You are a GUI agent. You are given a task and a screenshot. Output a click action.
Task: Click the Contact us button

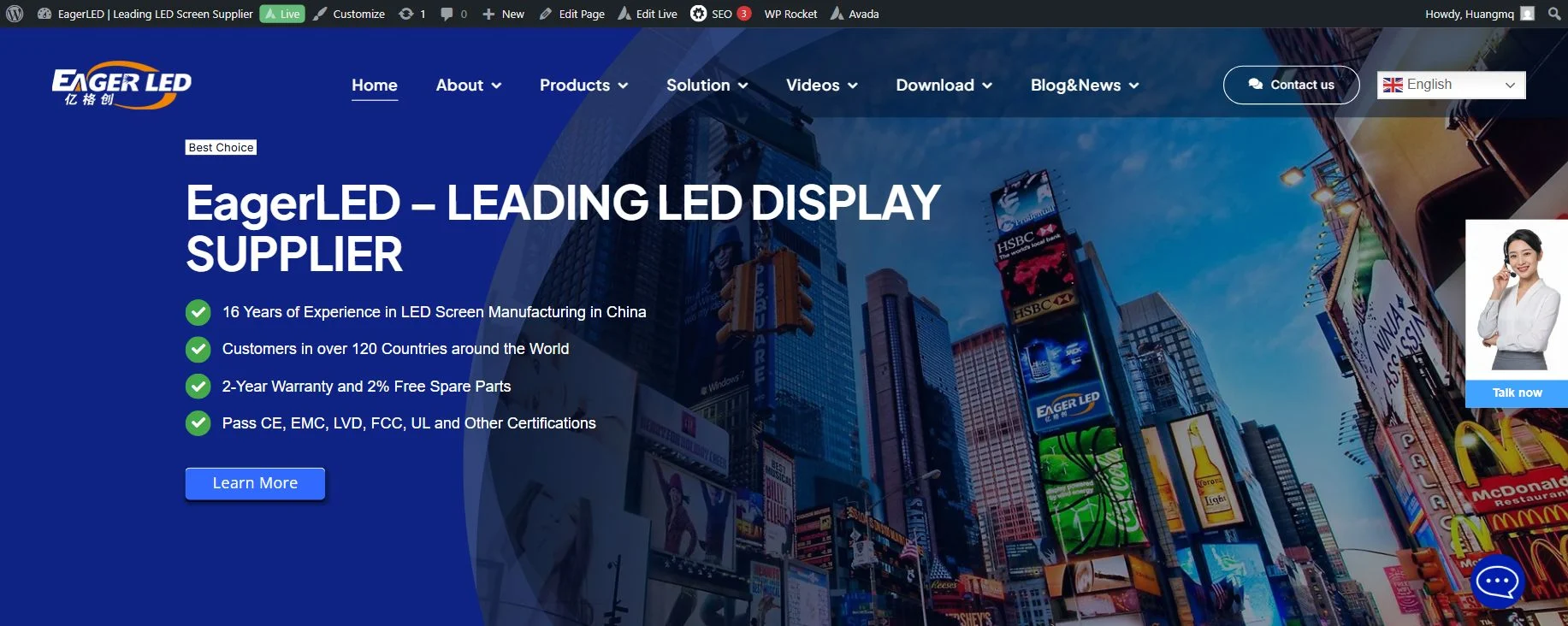click(x=1291, y=85)
